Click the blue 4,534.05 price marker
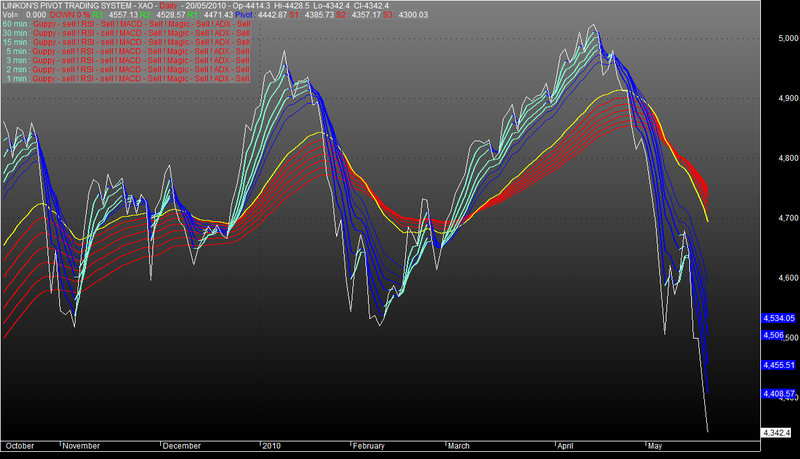The image size is (800, 459). 779,318
